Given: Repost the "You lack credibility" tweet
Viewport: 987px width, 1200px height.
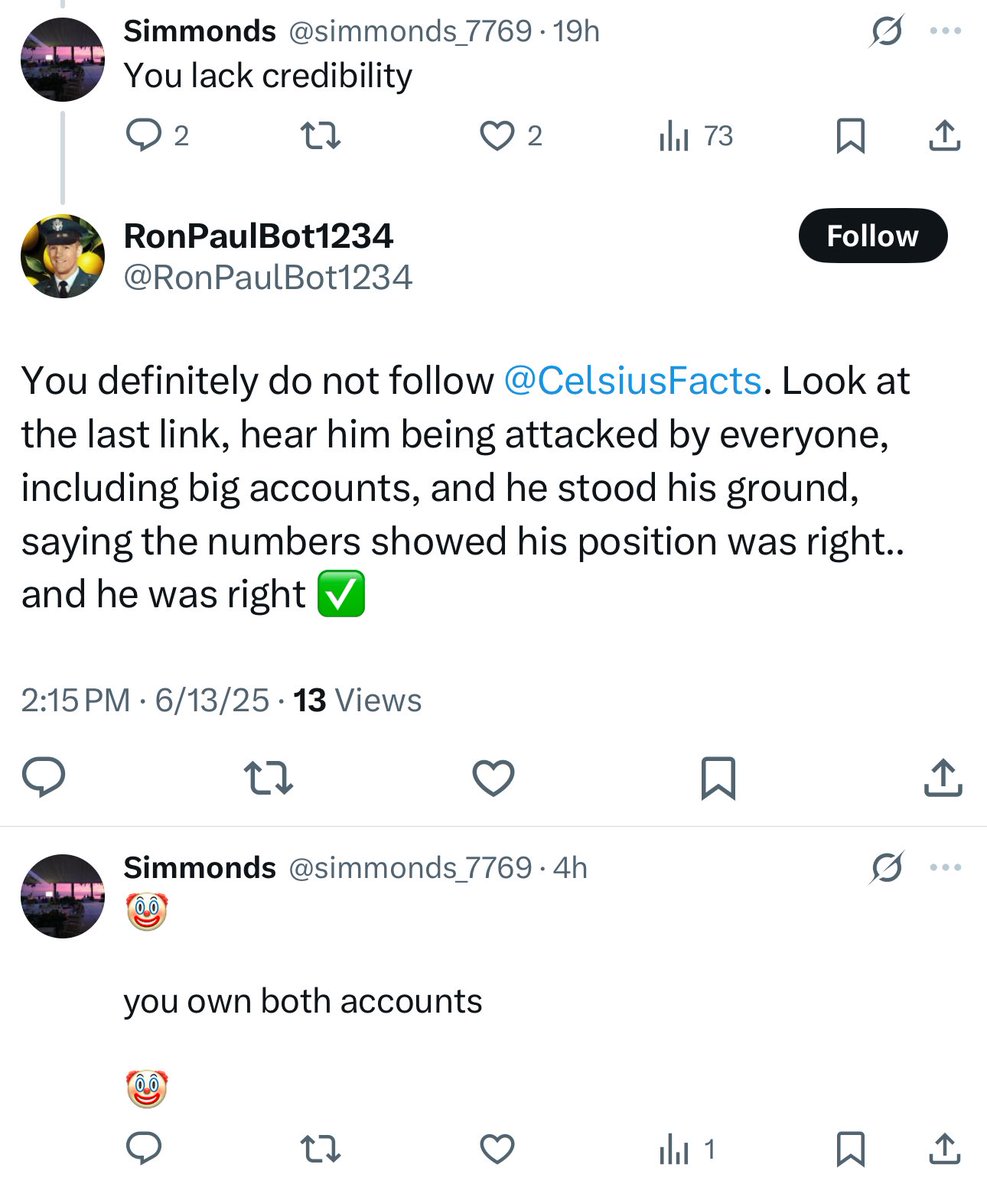Looking at the screenshot, I should pyautogui.click(x=320, y=137).
